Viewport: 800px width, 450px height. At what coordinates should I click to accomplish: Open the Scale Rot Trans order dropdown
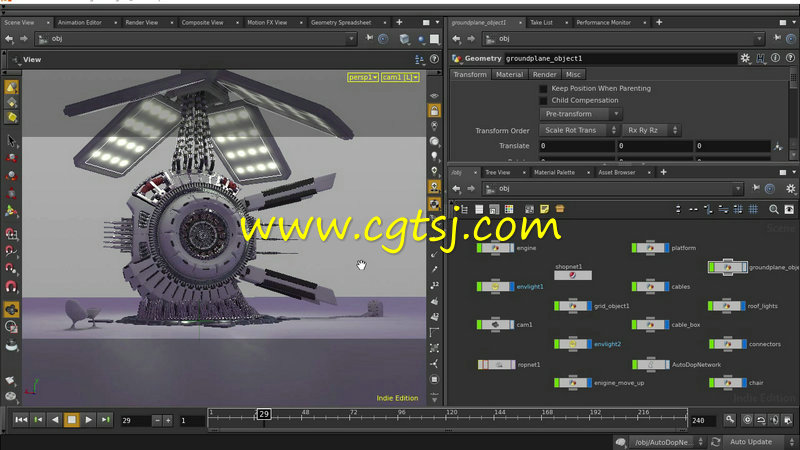click(579, 130)
